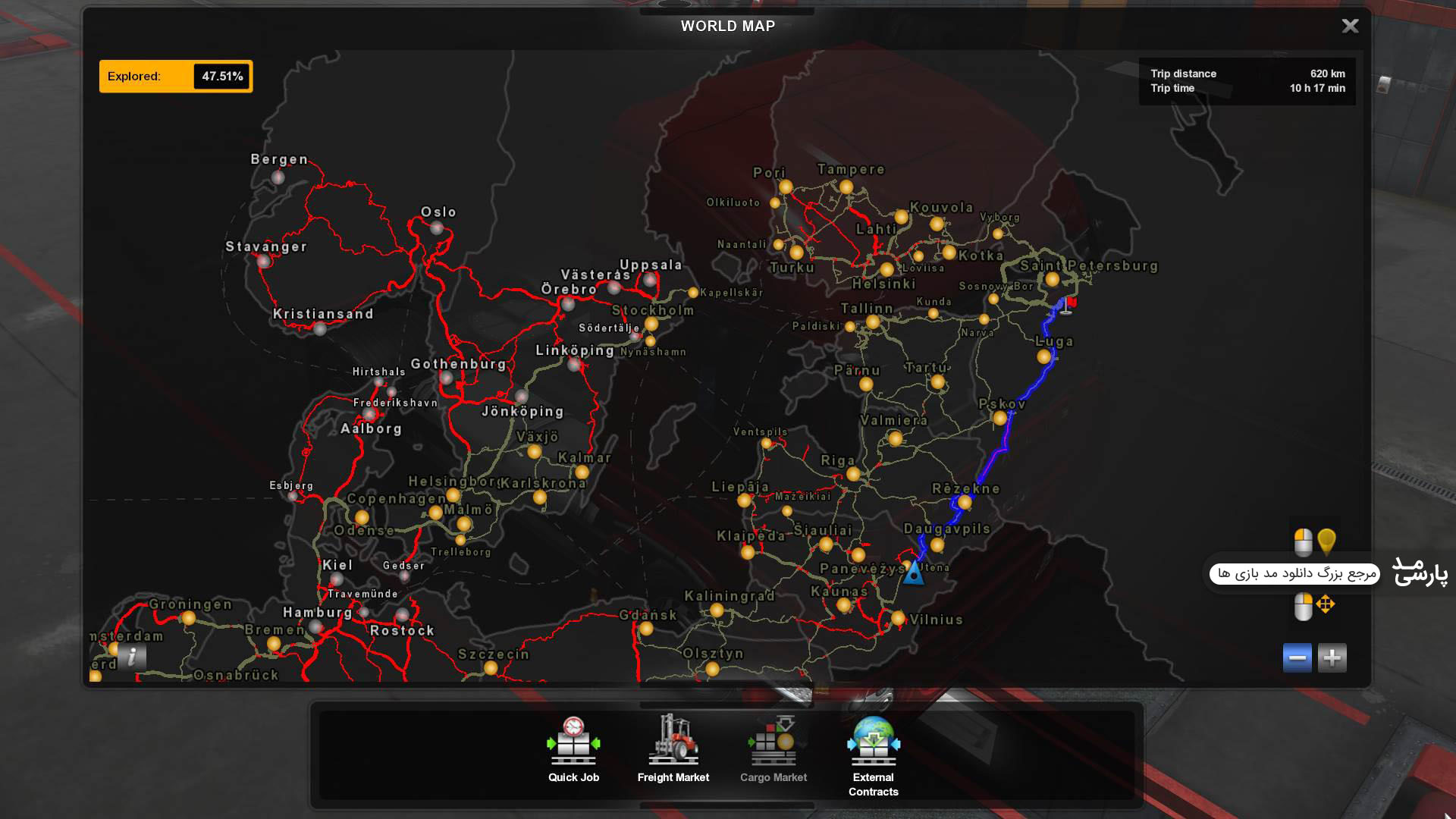Click the Quick Job label
Viewport: 1456px width, 819px height.
point(574,777)
